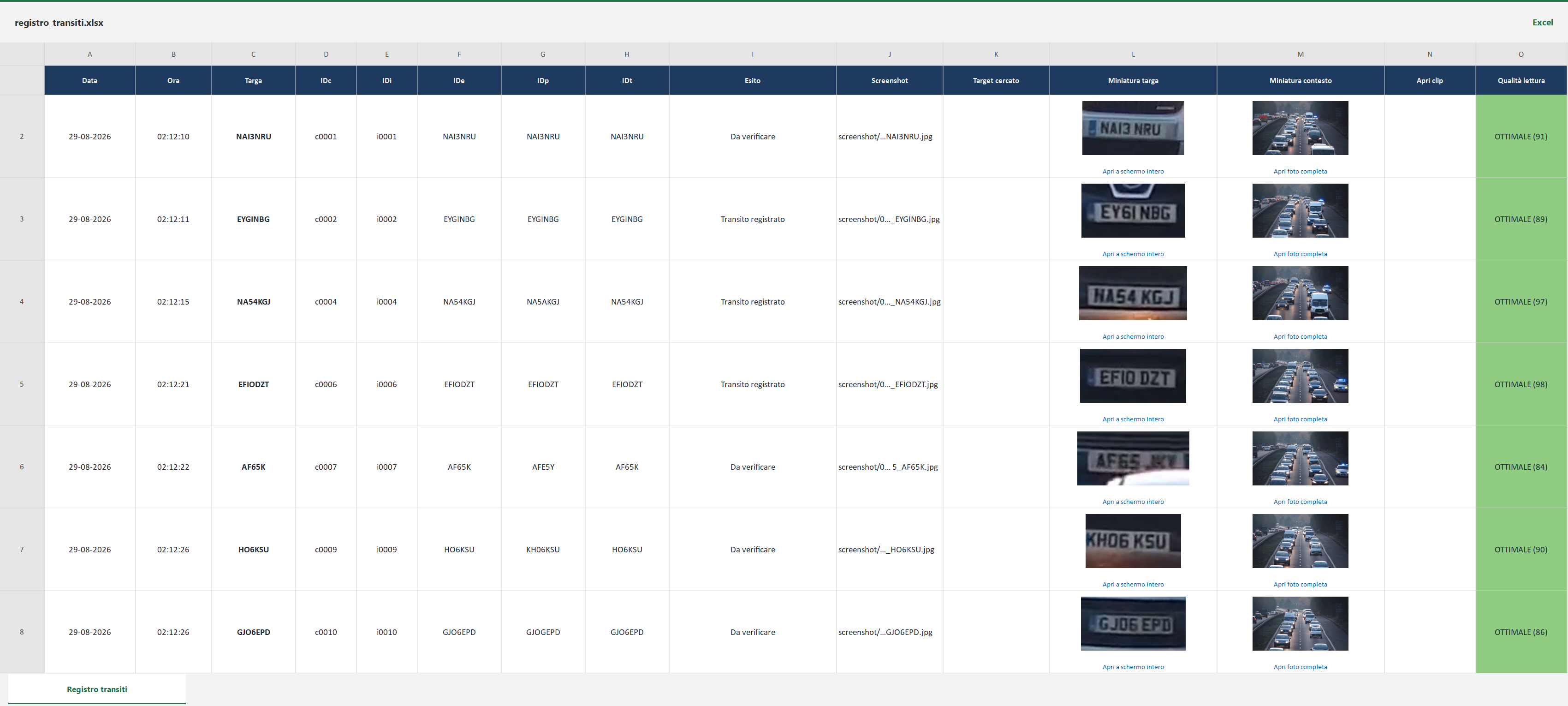Select column C header
The width and height of the screenshot is (1568, 706).
(x=253, y=54)
